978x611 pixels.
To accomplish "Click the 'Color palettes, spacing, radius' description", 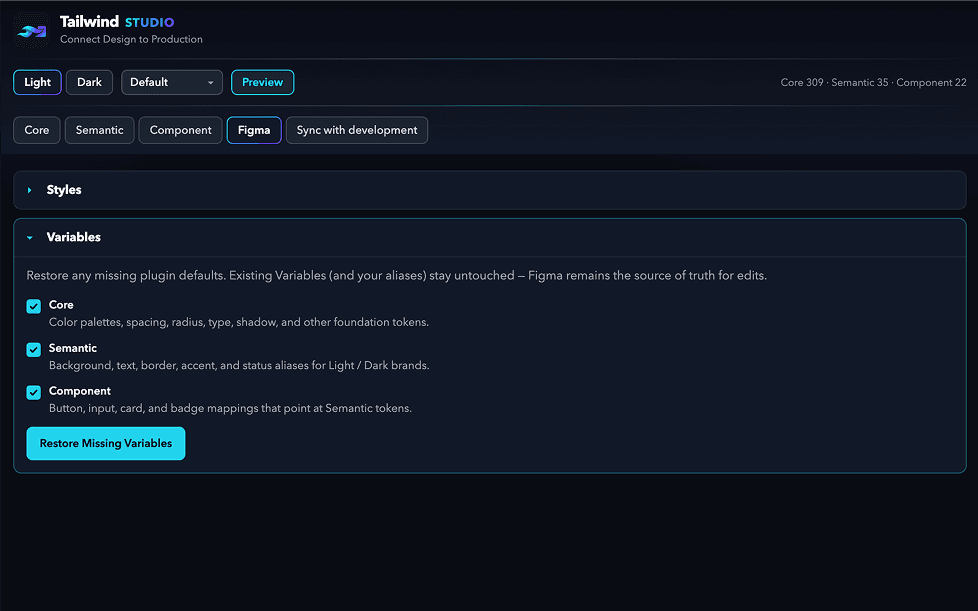I will pyautogui.click(x=239, y=322).
